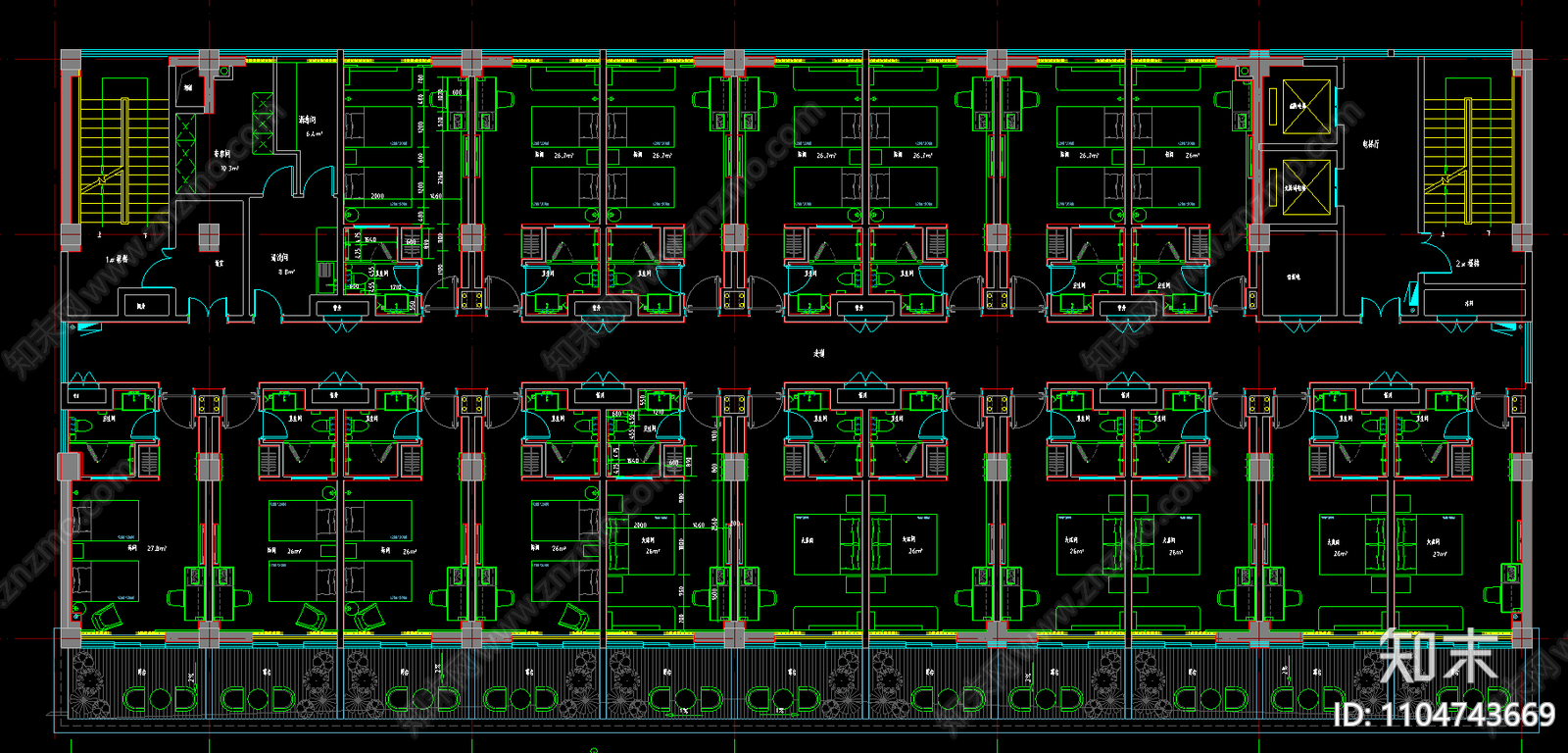Image resolution: width=1568 pixels, height=753 pixels.
Task: Select the upper elevator shaft symbol
Action: tap(1307, 106)
